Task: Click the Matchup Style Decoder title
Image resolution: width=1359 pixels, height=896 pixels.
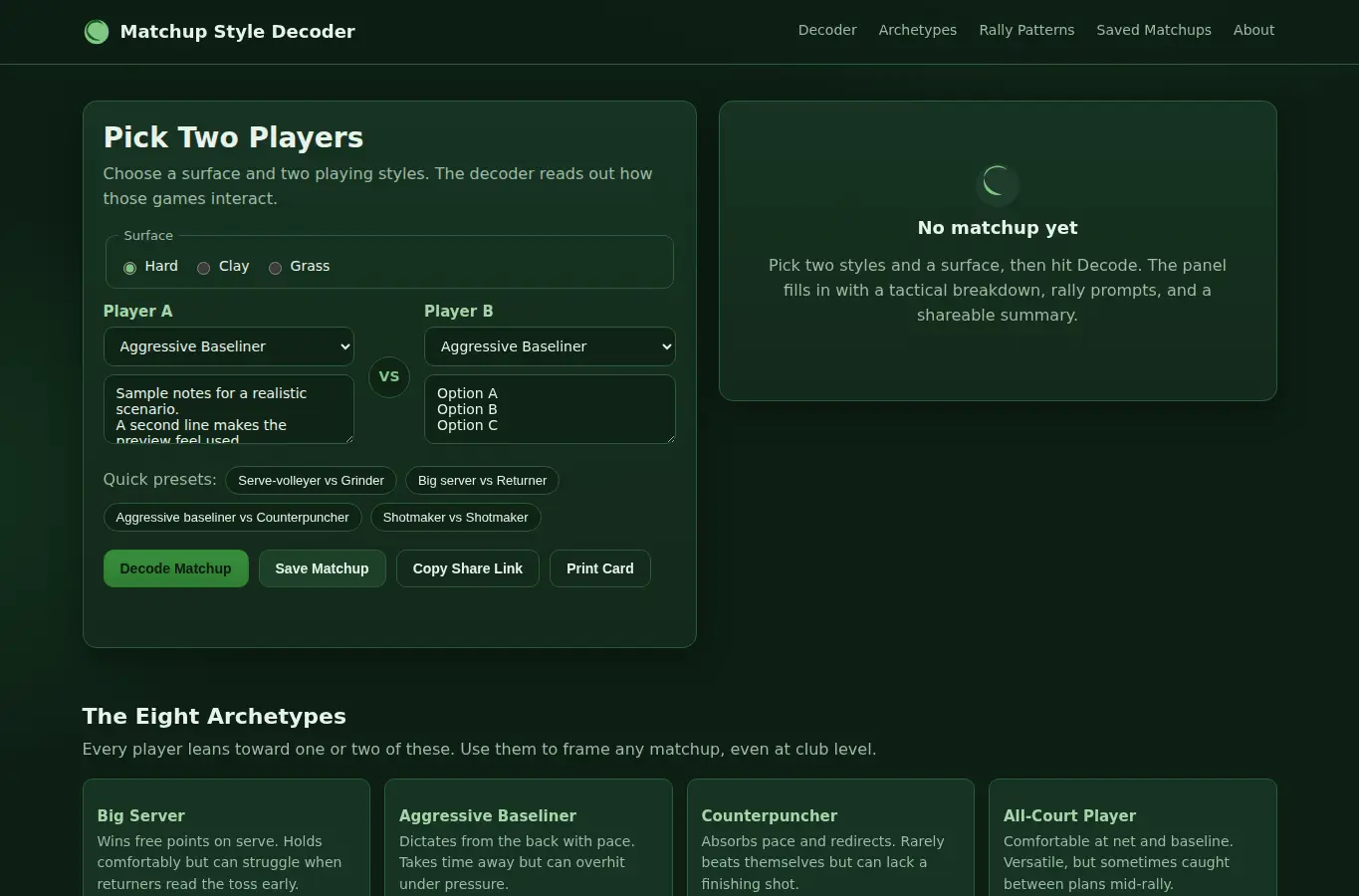Action: pos(237,32)
